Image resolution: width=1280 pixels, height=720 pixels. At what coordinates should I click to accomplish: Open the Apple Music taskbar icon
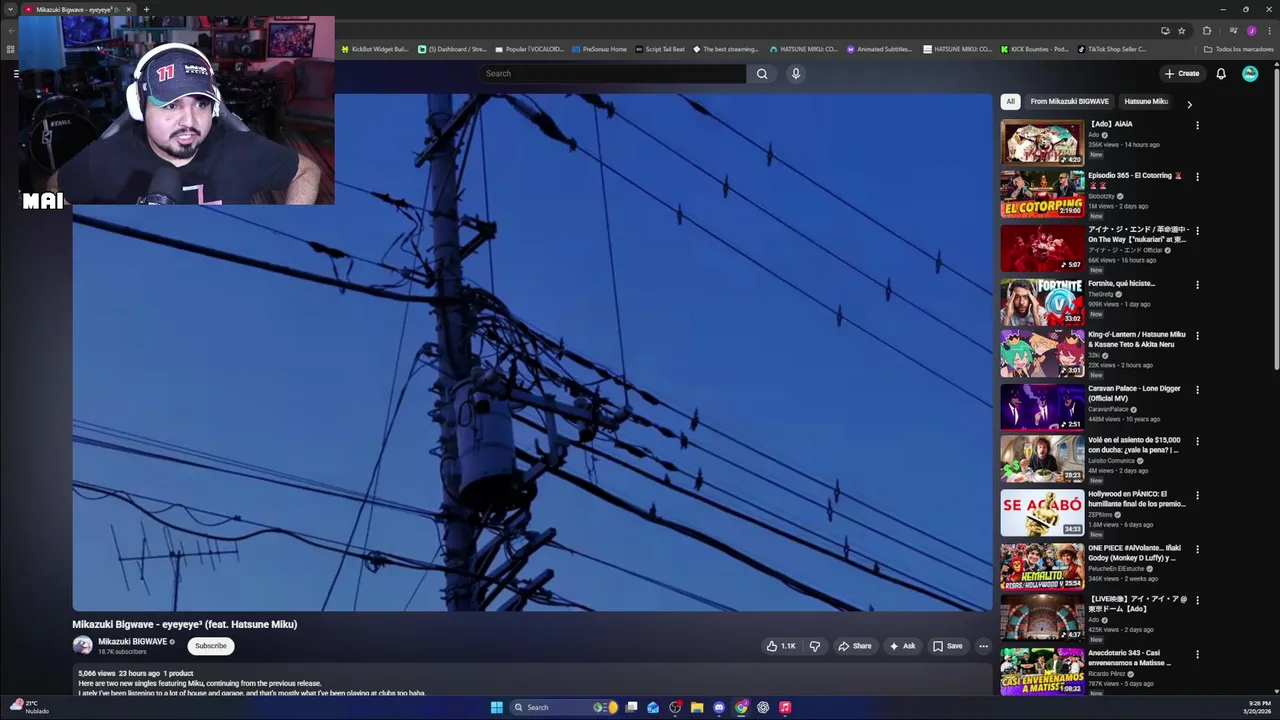coord(785,707)
